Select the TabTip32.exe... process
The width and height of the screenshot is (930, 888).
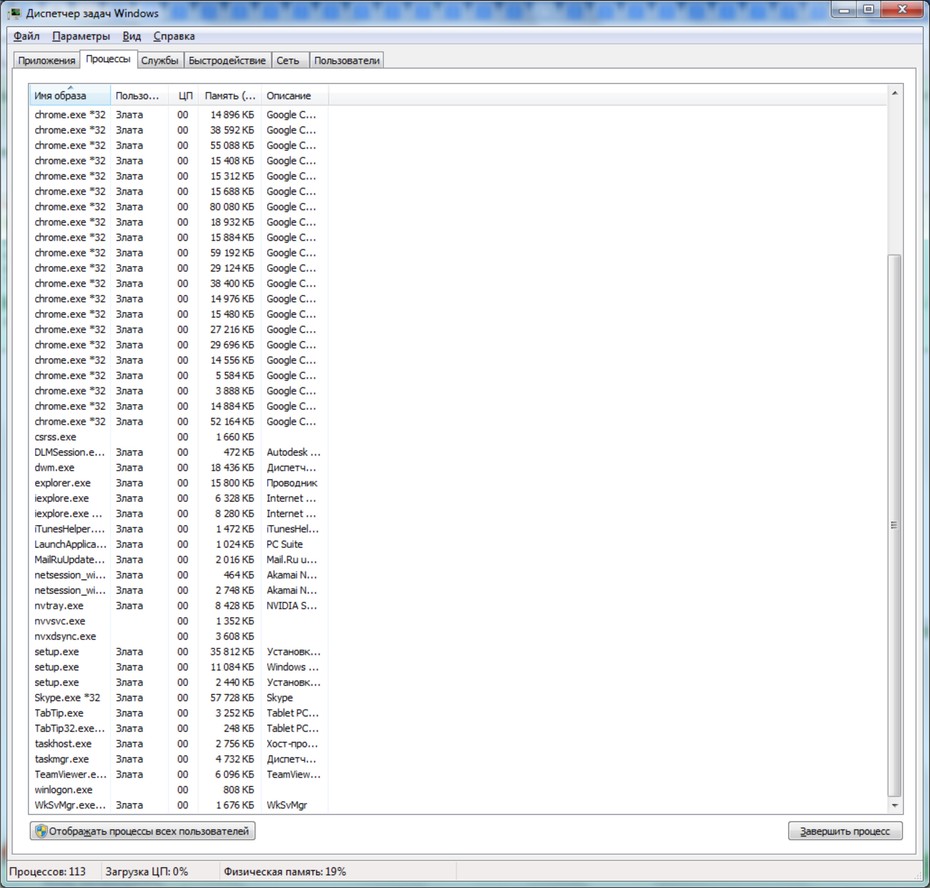178,729
